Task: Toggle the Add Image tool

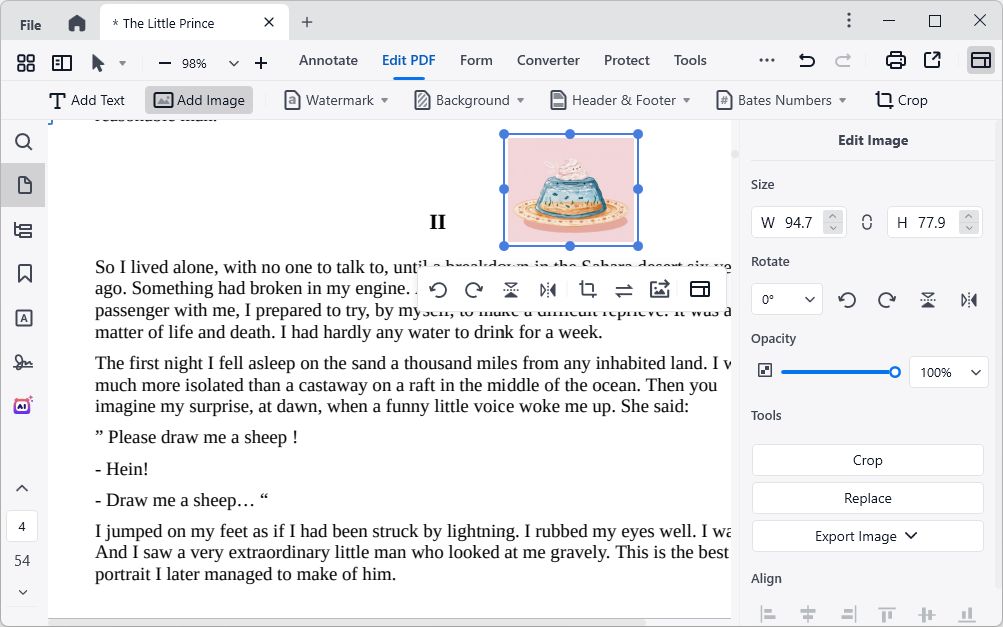Action: pos(199,100)
